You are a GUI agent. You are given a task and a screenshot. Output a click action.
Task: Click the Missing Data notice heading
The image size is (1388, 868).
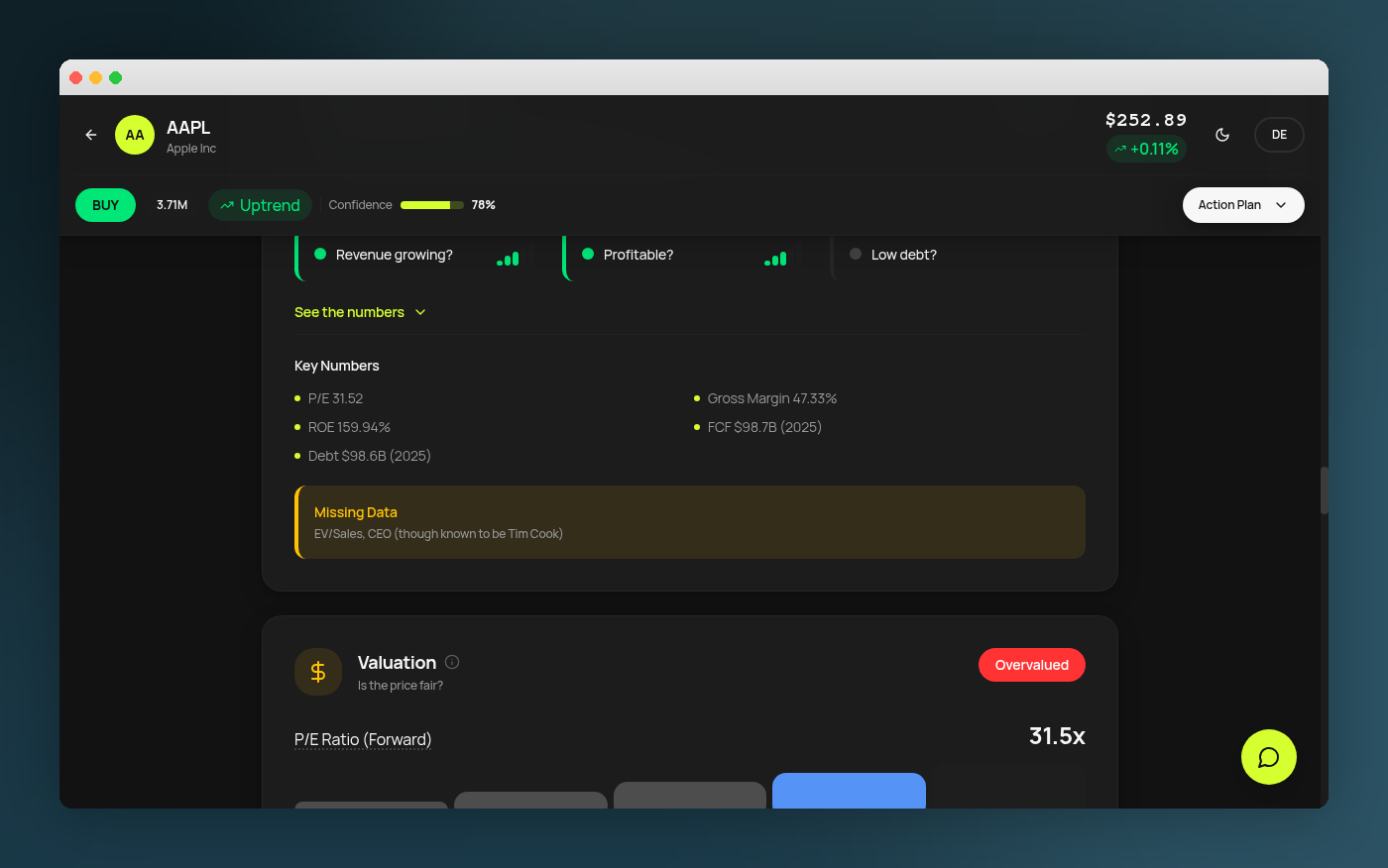pos(356,512)
